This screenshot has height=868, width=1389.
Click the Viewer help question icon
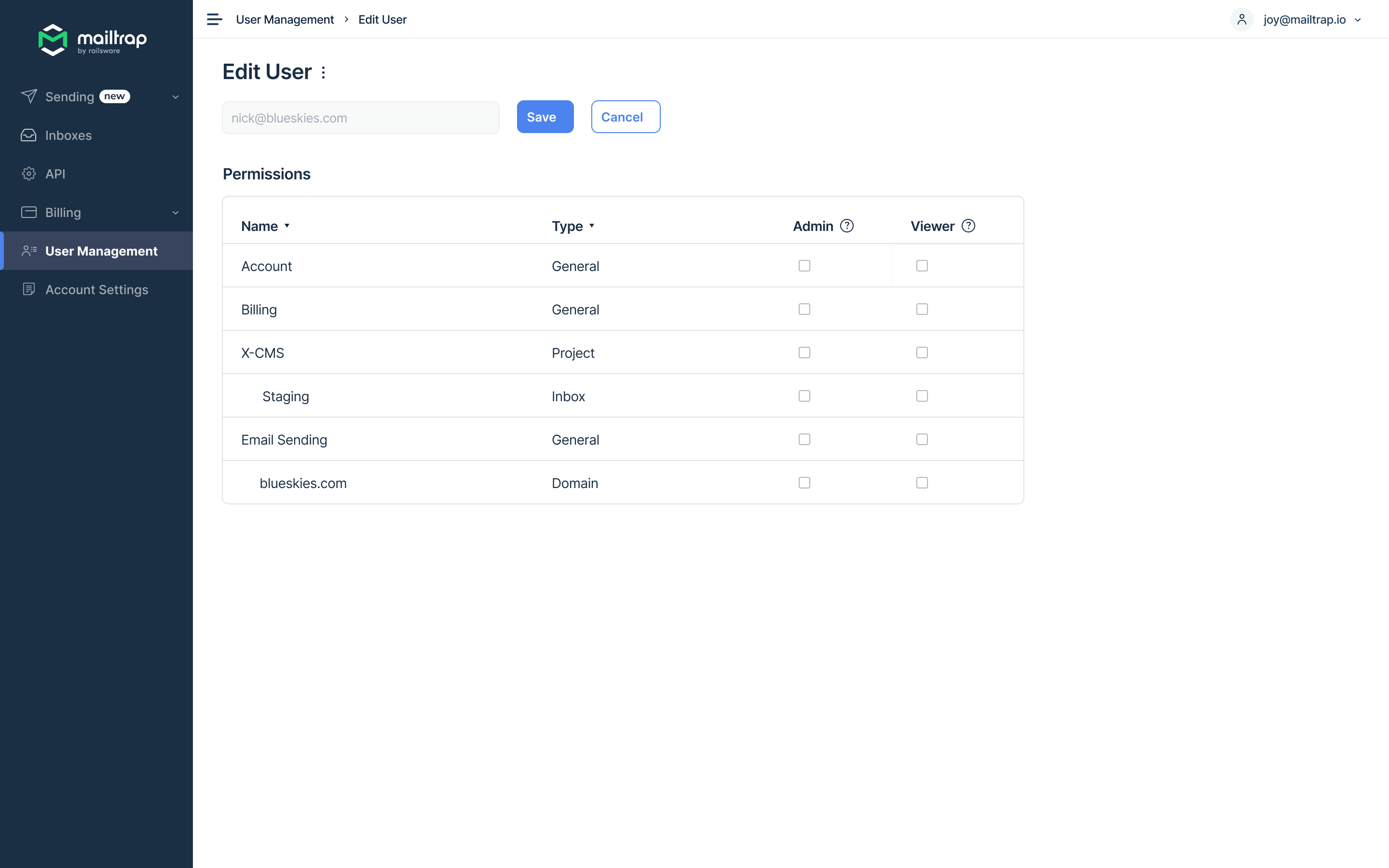click(x=968, y=226)
